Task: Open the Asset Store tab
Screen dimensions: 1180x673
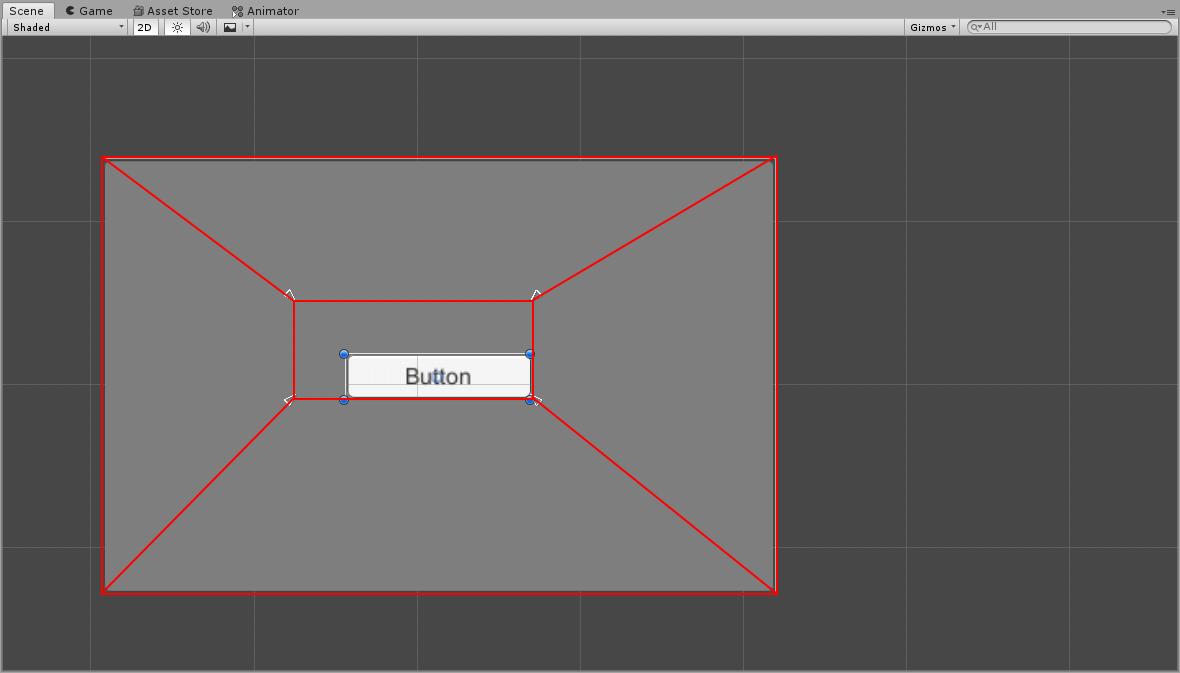Action: click(x=172, y=11)
